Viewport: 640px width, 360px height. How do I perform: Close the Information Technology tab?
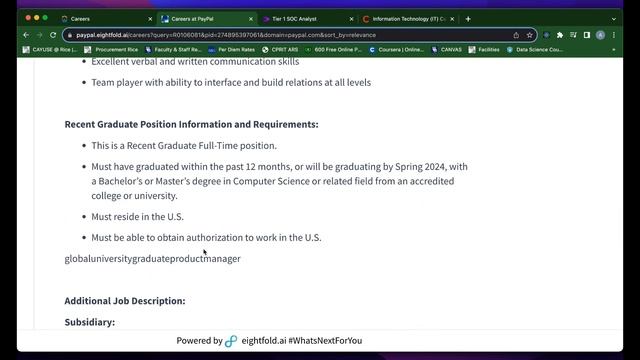452,19
